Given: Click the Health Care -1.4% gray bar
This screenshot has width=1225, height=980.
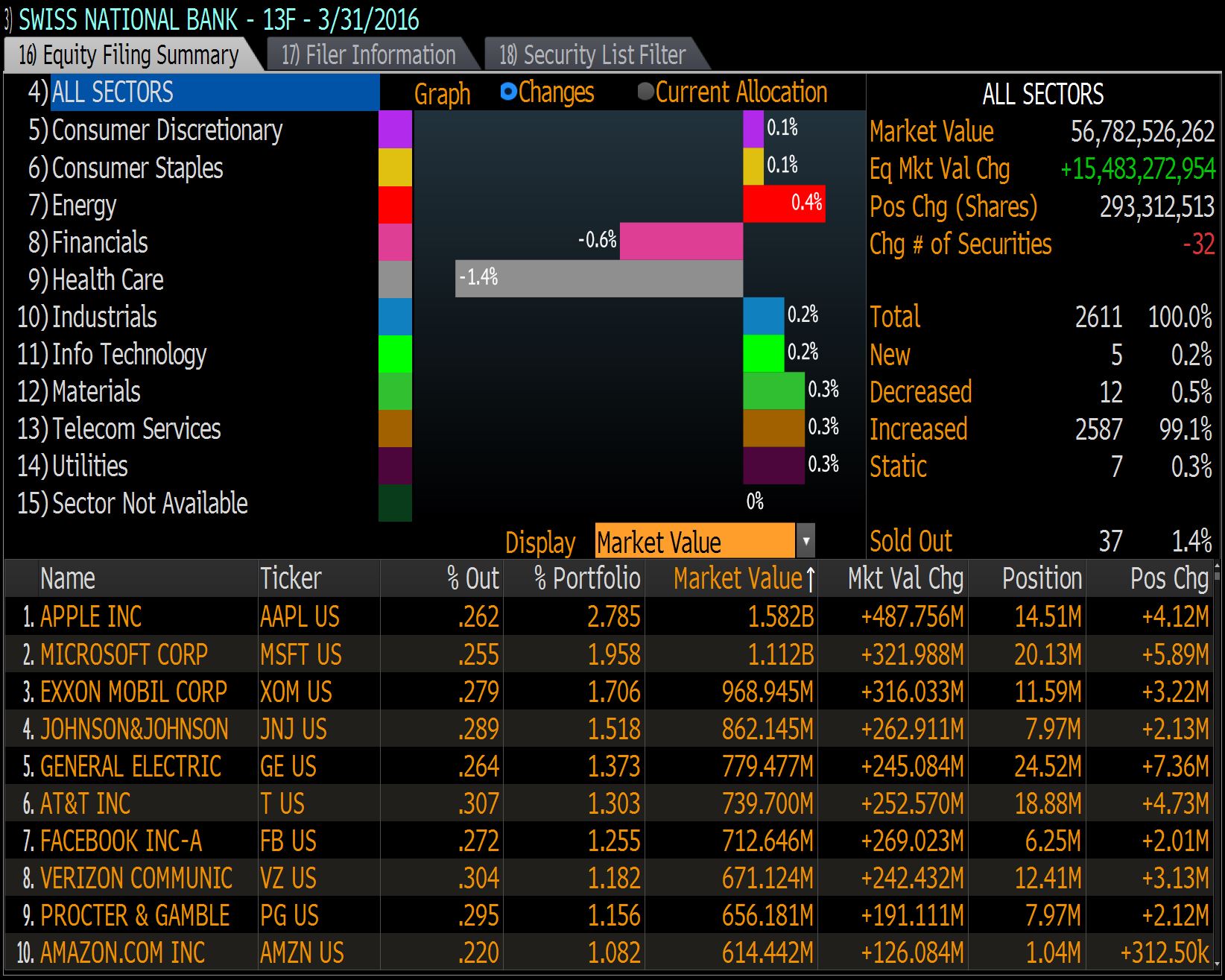Looking at the screenshot, I should click(599, 279).
